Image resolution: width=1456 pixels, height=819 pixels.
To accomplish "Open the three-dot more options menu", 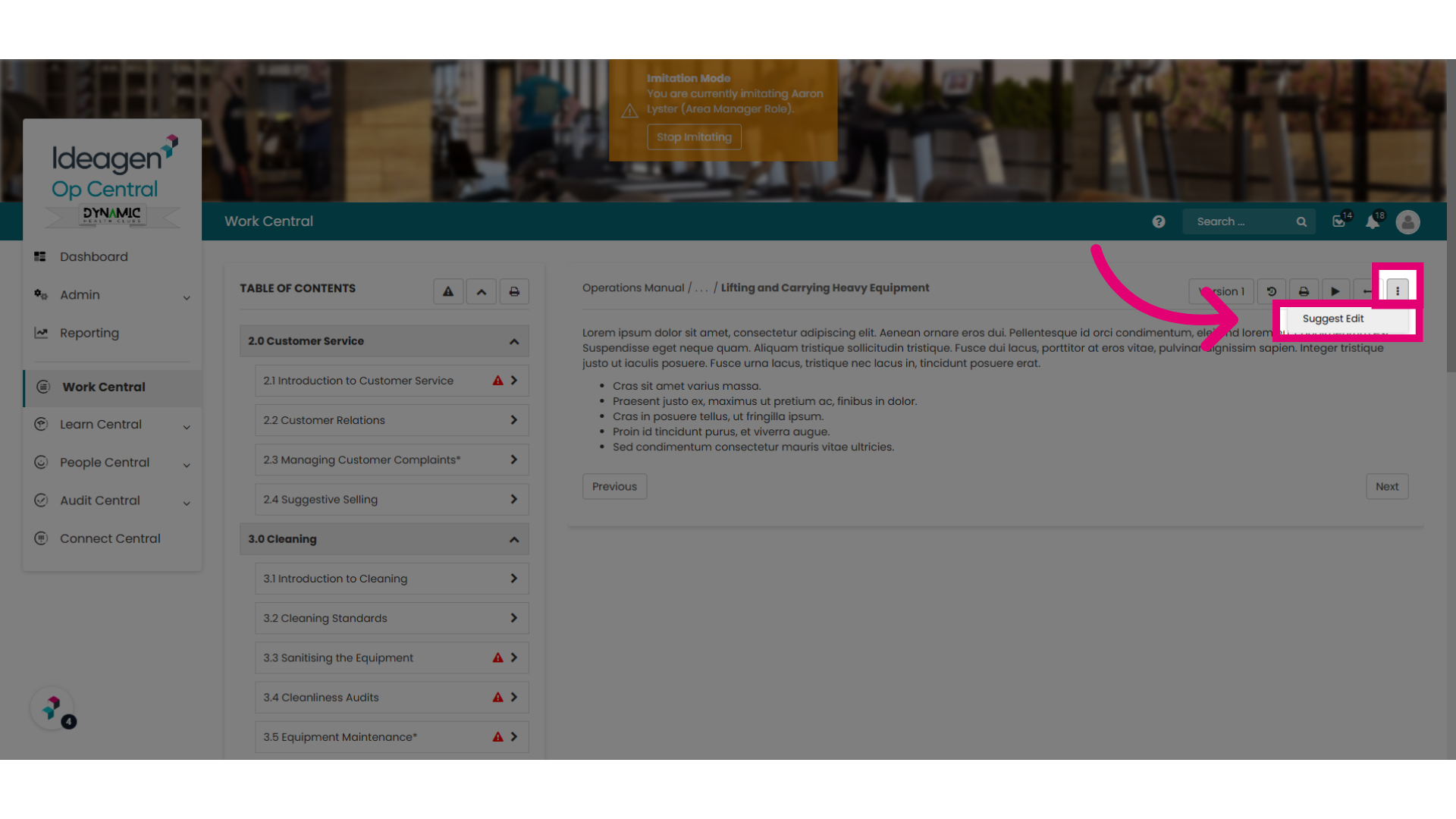I will [x=1398, y=291].
